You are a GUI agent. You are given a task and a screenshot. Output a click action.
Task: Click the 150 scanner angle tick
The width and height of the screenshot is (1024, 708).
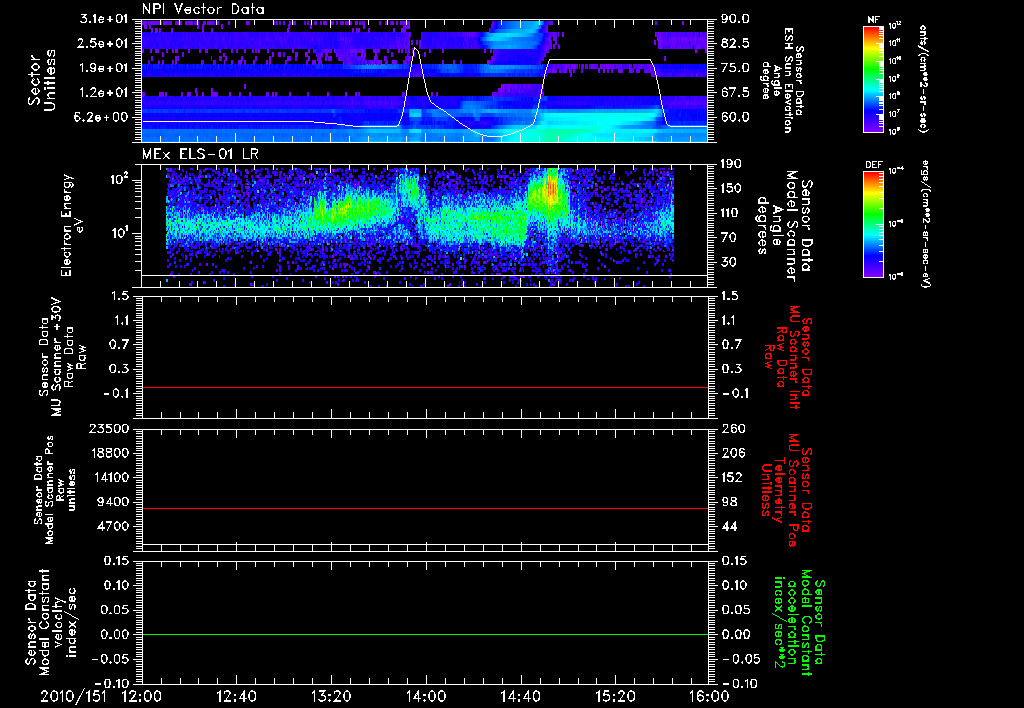click(x=732, y=188)
